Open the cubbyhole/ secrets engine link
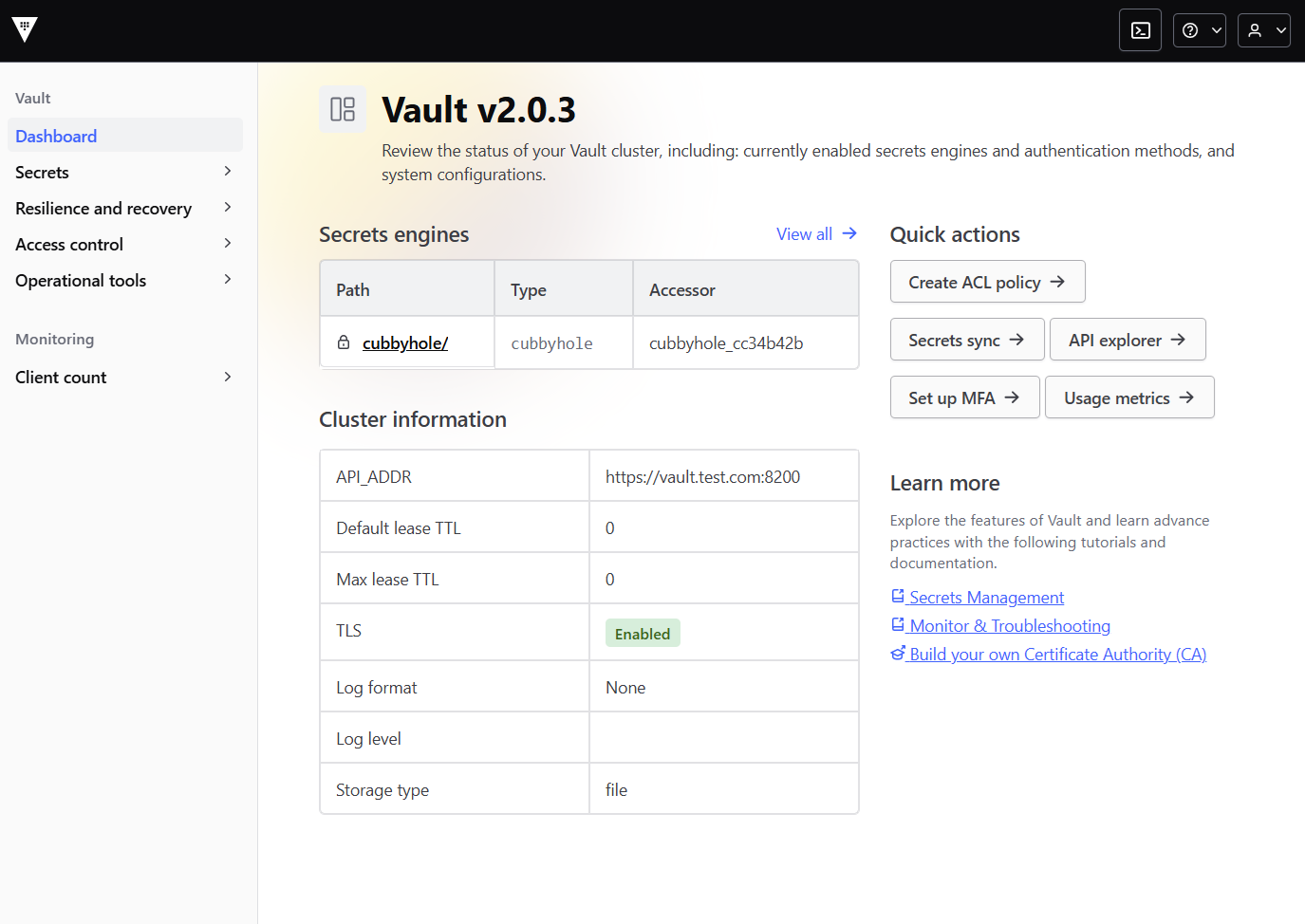Screen dimensions: 1305x924 (405, 343)
